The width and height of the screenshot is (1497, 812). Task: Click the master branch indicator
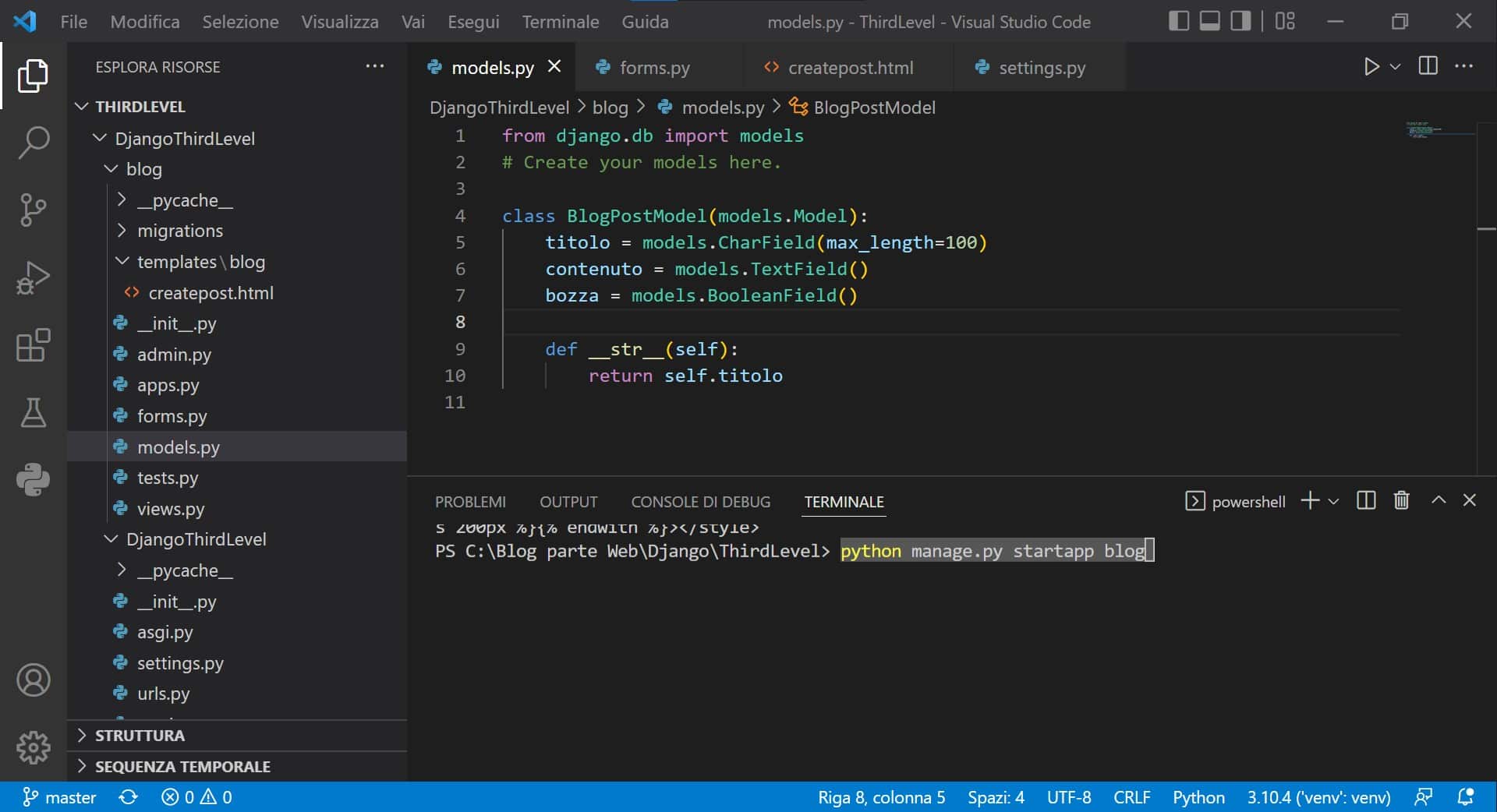(x=59, y=797)
